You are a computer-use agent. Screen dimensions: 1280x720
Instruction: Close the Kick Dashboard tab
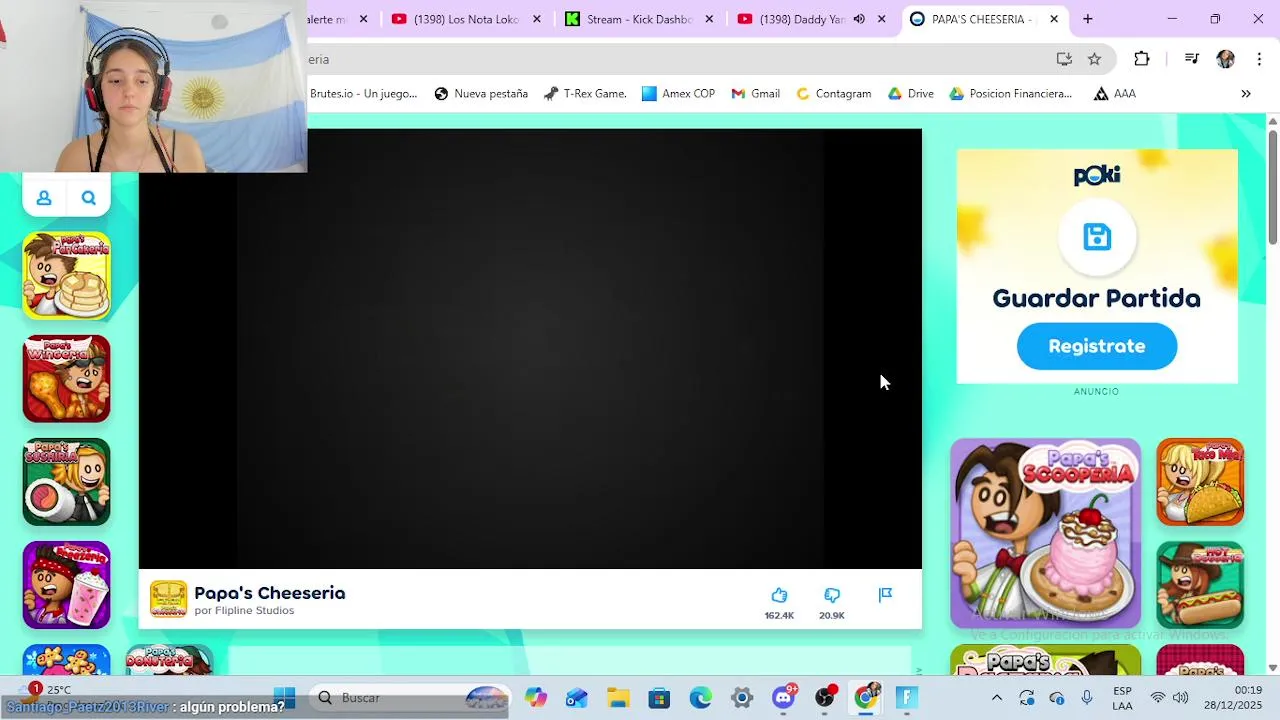(x=709, y=19)
